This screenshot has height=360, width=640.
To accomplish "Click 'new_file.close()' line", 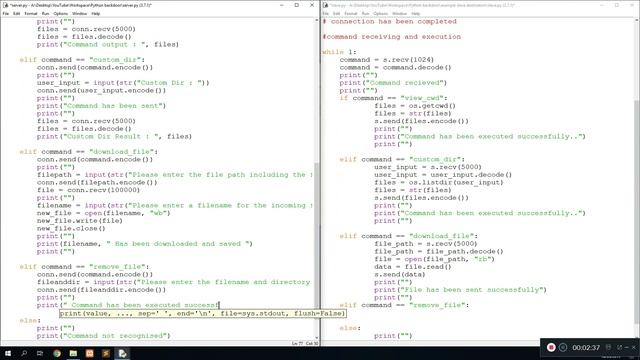I will click(x=71, y=229).
